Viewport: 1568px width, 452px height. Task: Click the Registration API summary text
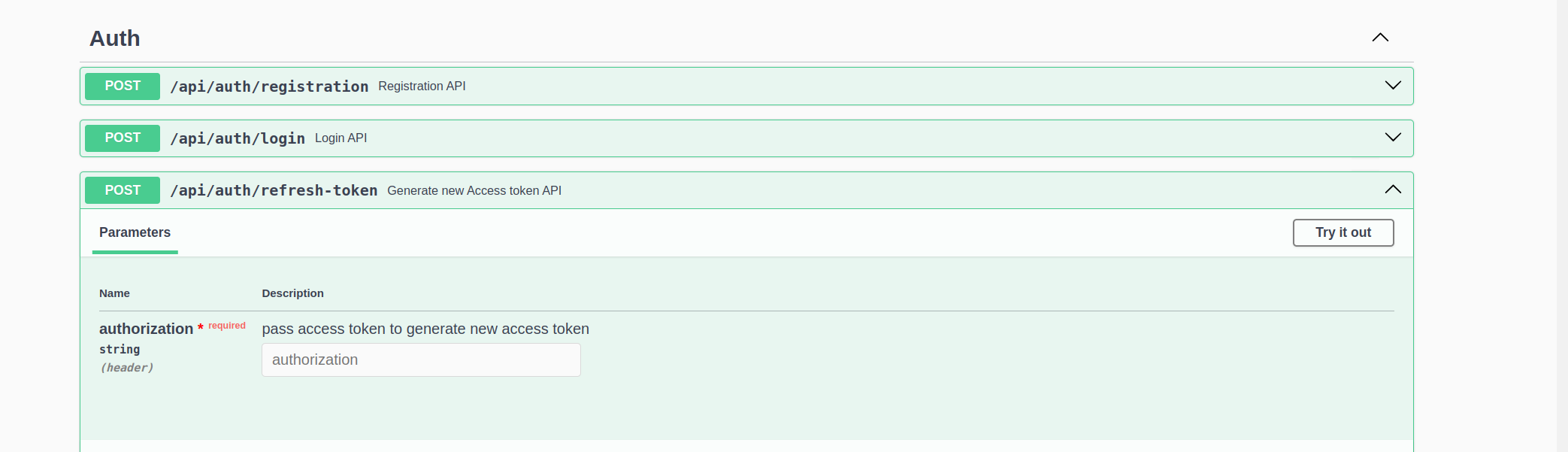(x=422, y=86)
